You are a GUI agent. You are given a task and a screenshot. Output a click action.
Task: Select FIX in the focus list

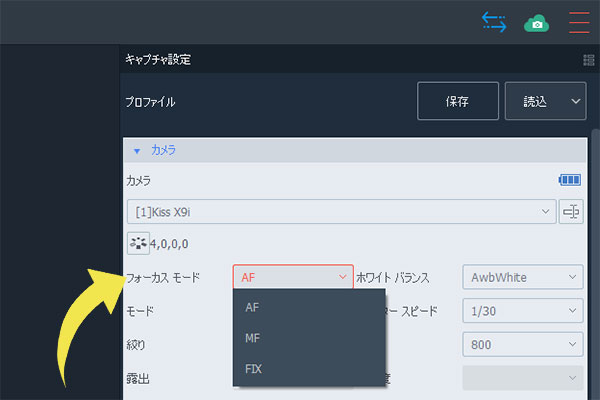pyautogui.click(x=253, y=369)
